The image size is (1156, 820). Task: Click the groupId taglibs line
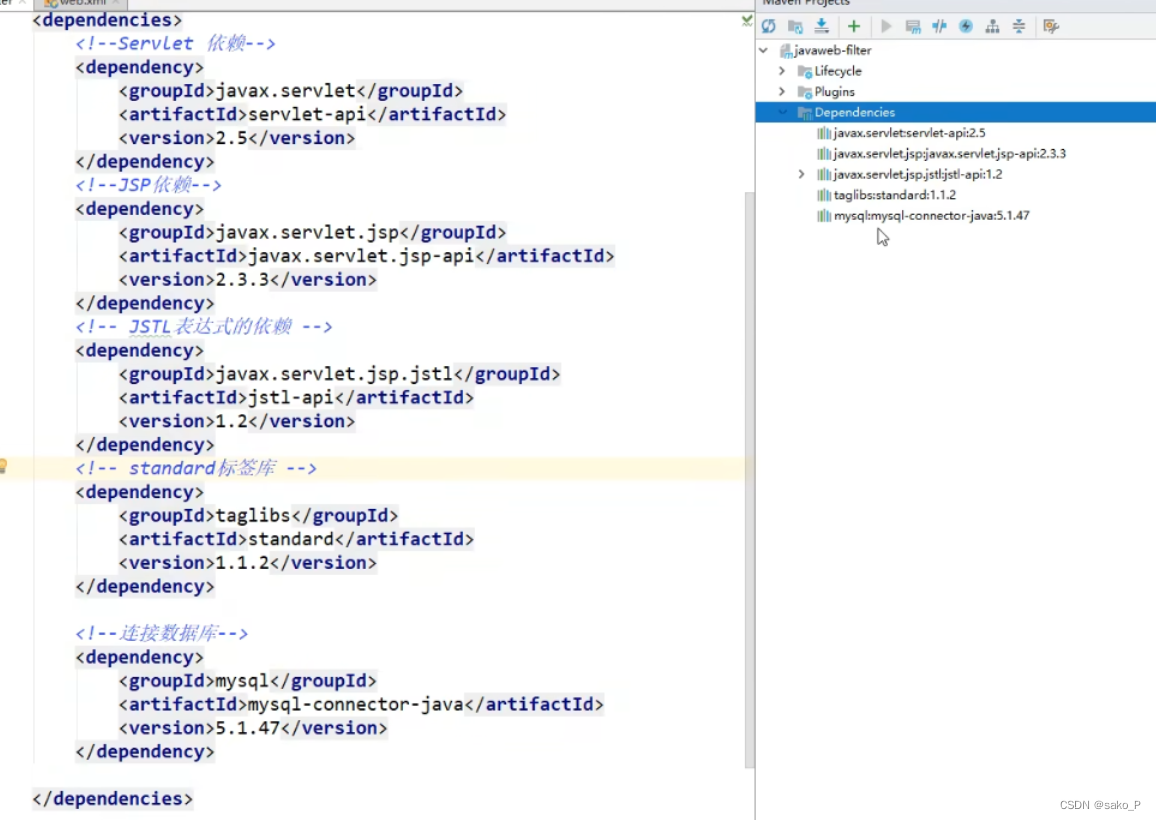(x=259, y=515)
